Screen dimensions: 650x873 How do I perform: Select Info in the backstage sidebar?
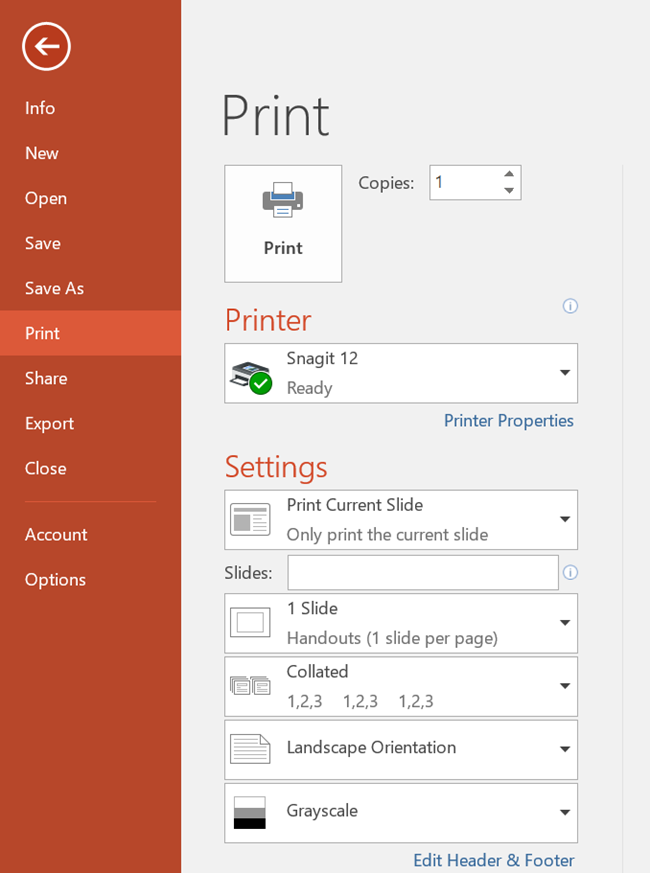click(x=40, y=108)
